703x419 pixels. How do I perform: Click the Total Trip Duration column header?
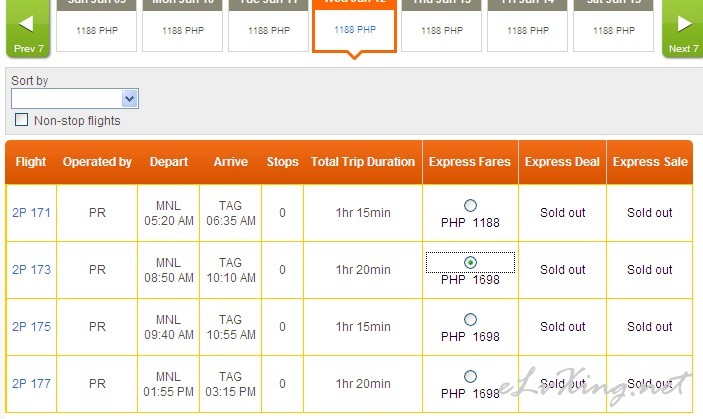363,162
